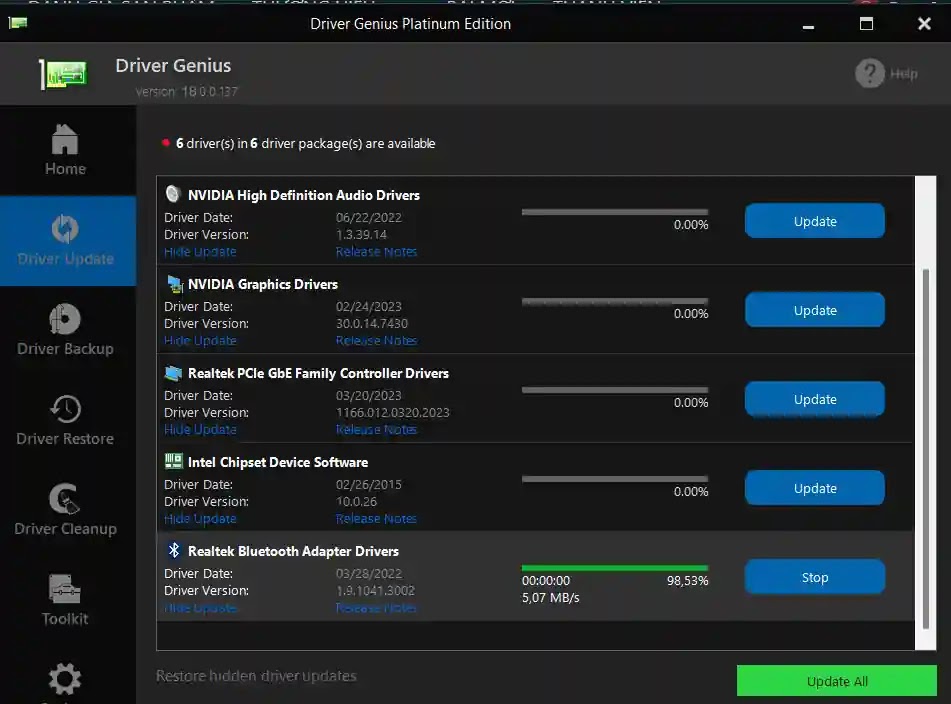The width and height of the screenshot is (951, 704).
Task: Click the green Update All button
Action: [836, 681]
